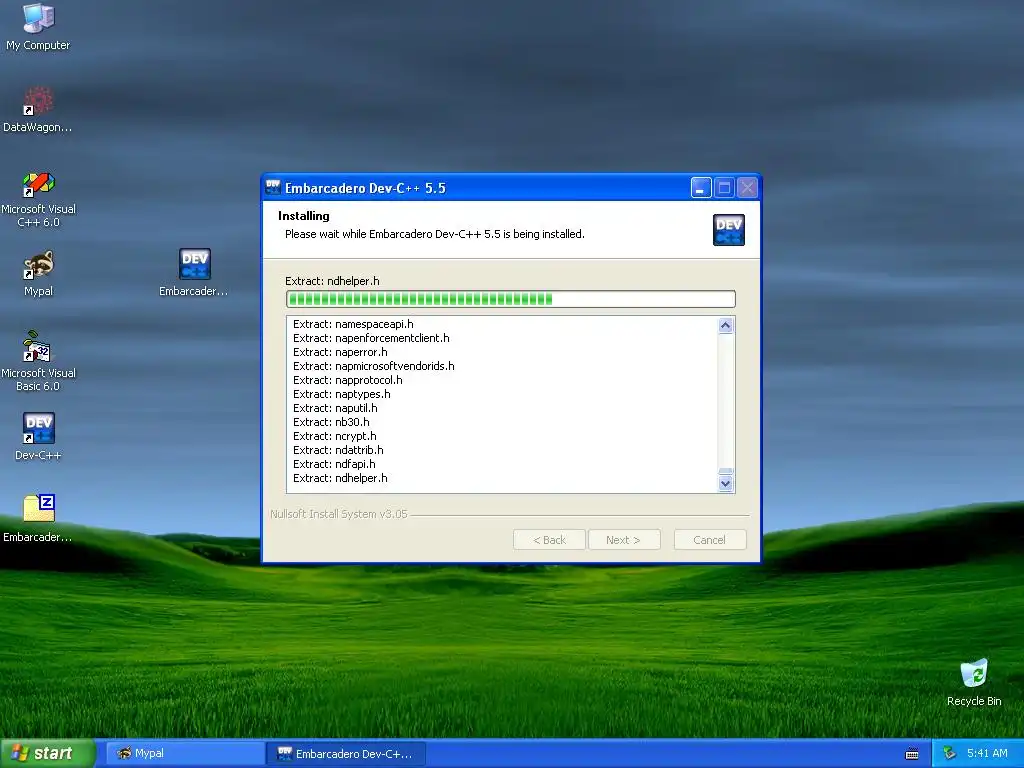Select log line 'Extract: naperror.h'

pos(340,352)
